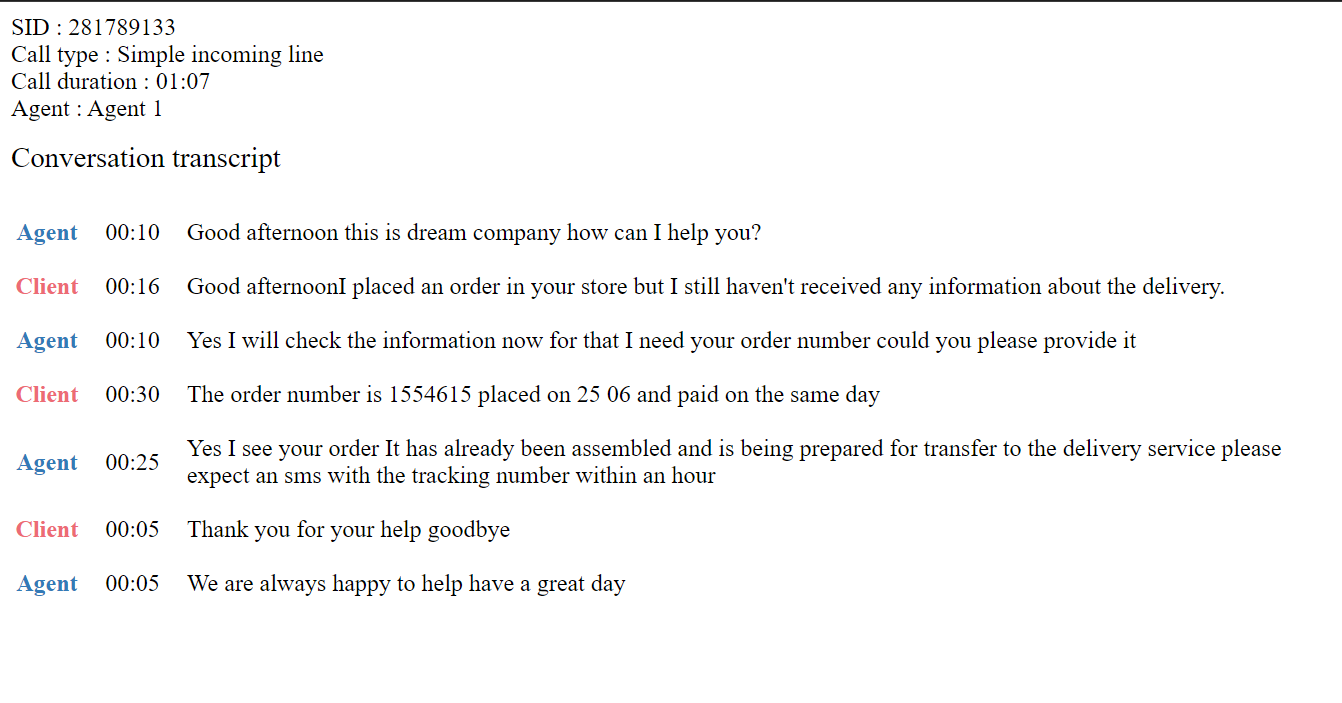Click the We are always happy to help message

click(x=406, y=584)
